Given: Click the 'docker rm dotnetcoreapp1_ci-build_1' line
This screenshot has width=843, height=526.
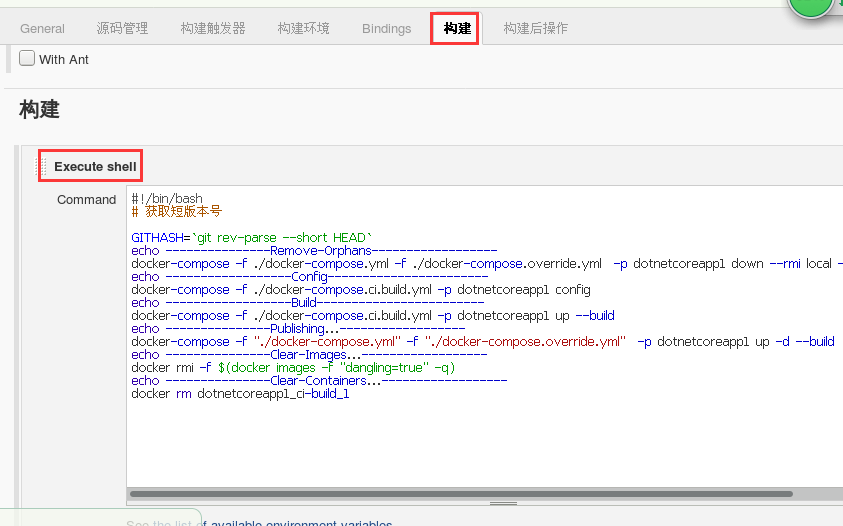Looking at the screenshot, I should click(240, 394).
